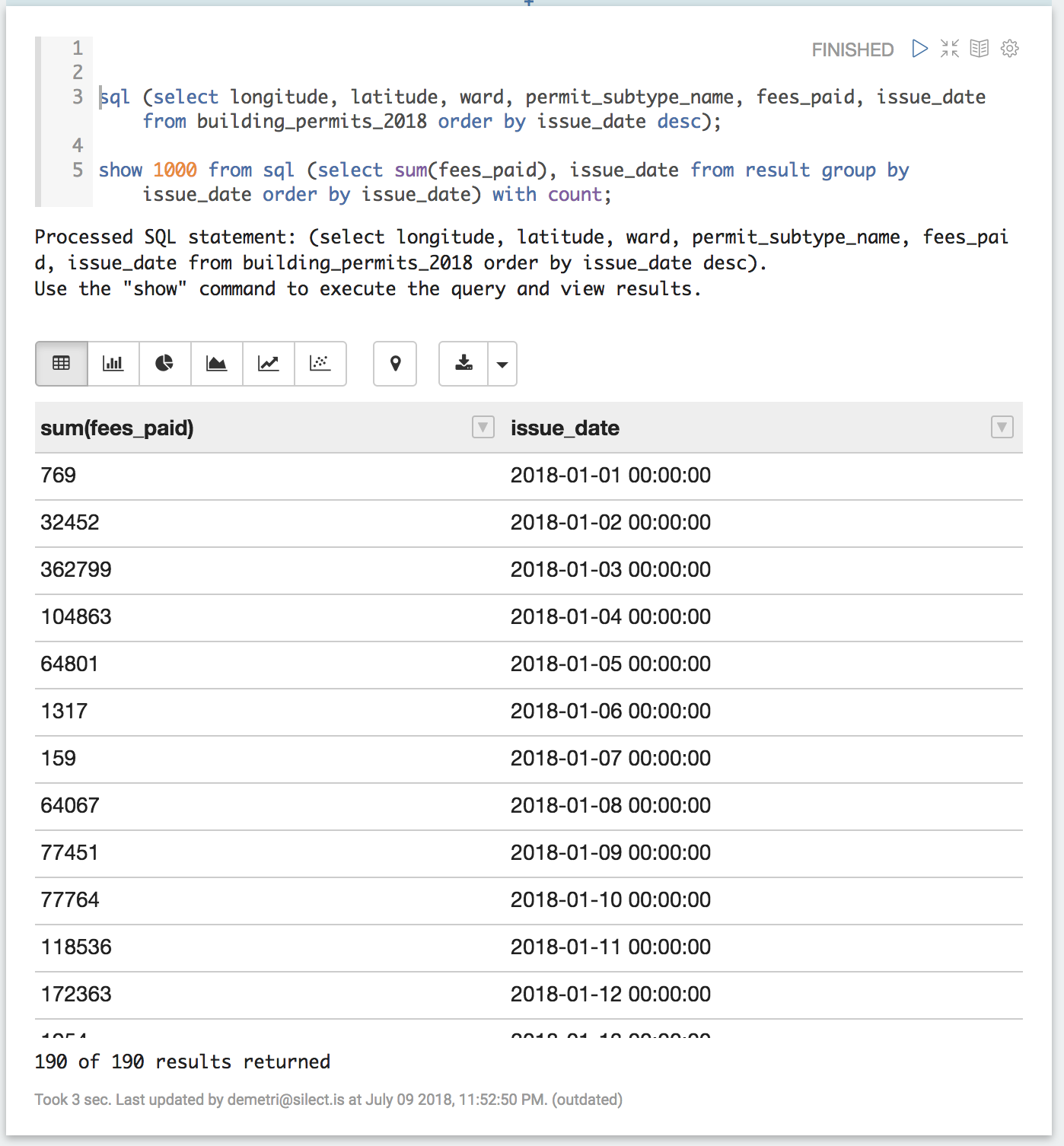
Task: Select the FINISHED status label
Action: (852, 49)
